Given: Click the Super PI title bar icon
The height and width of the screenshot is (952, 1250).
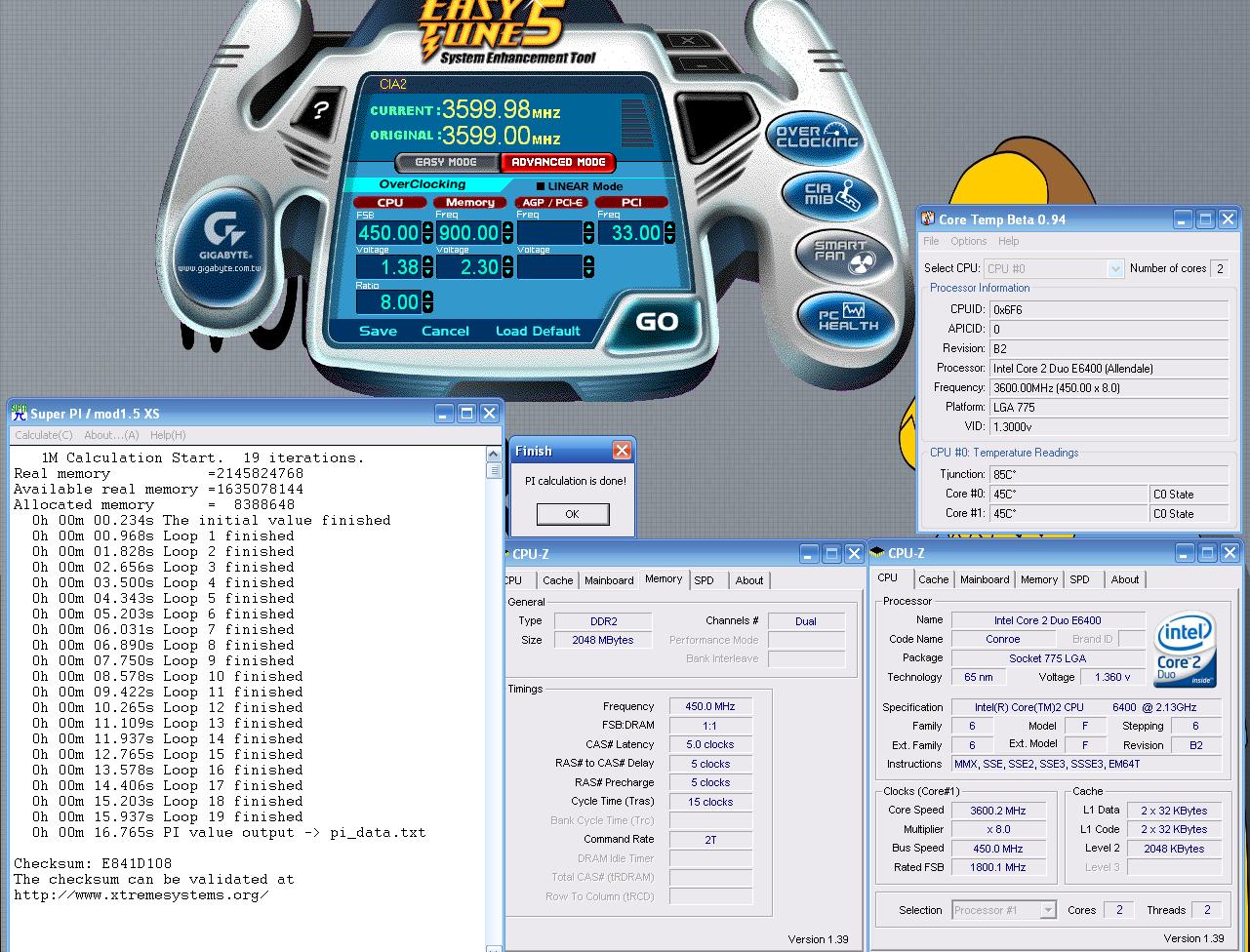Looking at the screenshot, I should [x=19, y=414].
